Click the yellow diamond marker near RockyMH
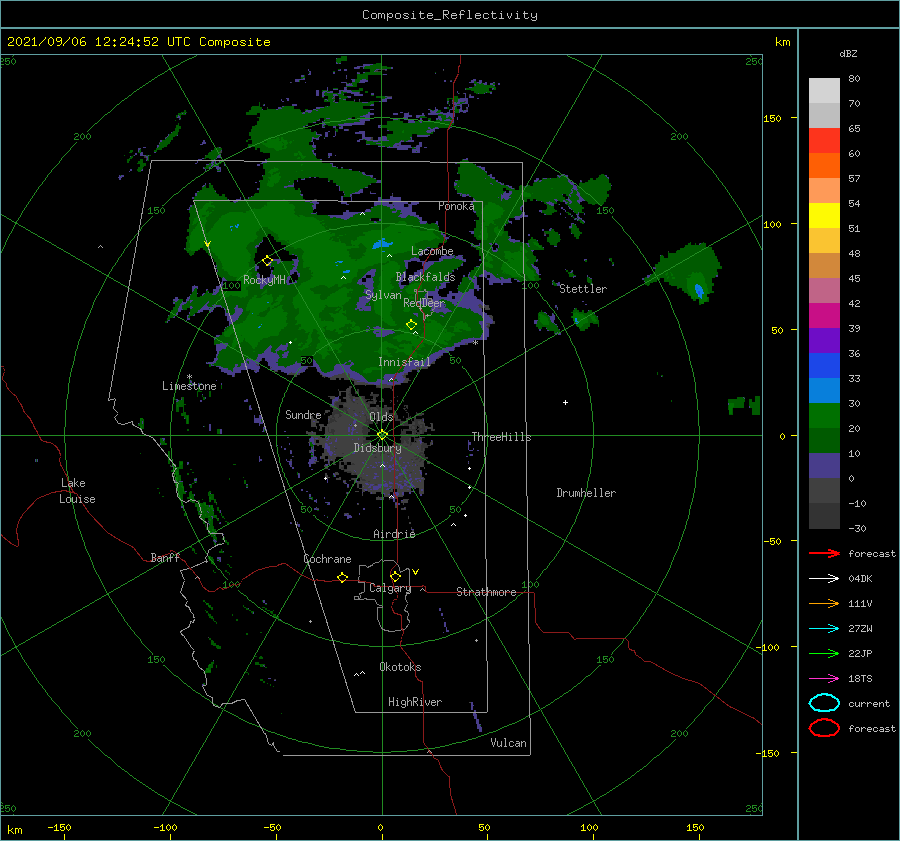 coord(267,261)
